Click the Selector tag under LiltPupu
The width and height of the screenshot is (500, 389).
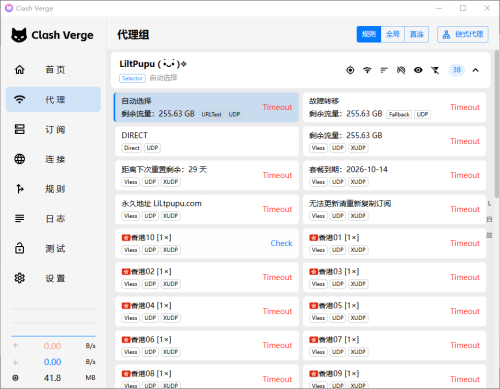pyautogui.click(x=132, y=78)
